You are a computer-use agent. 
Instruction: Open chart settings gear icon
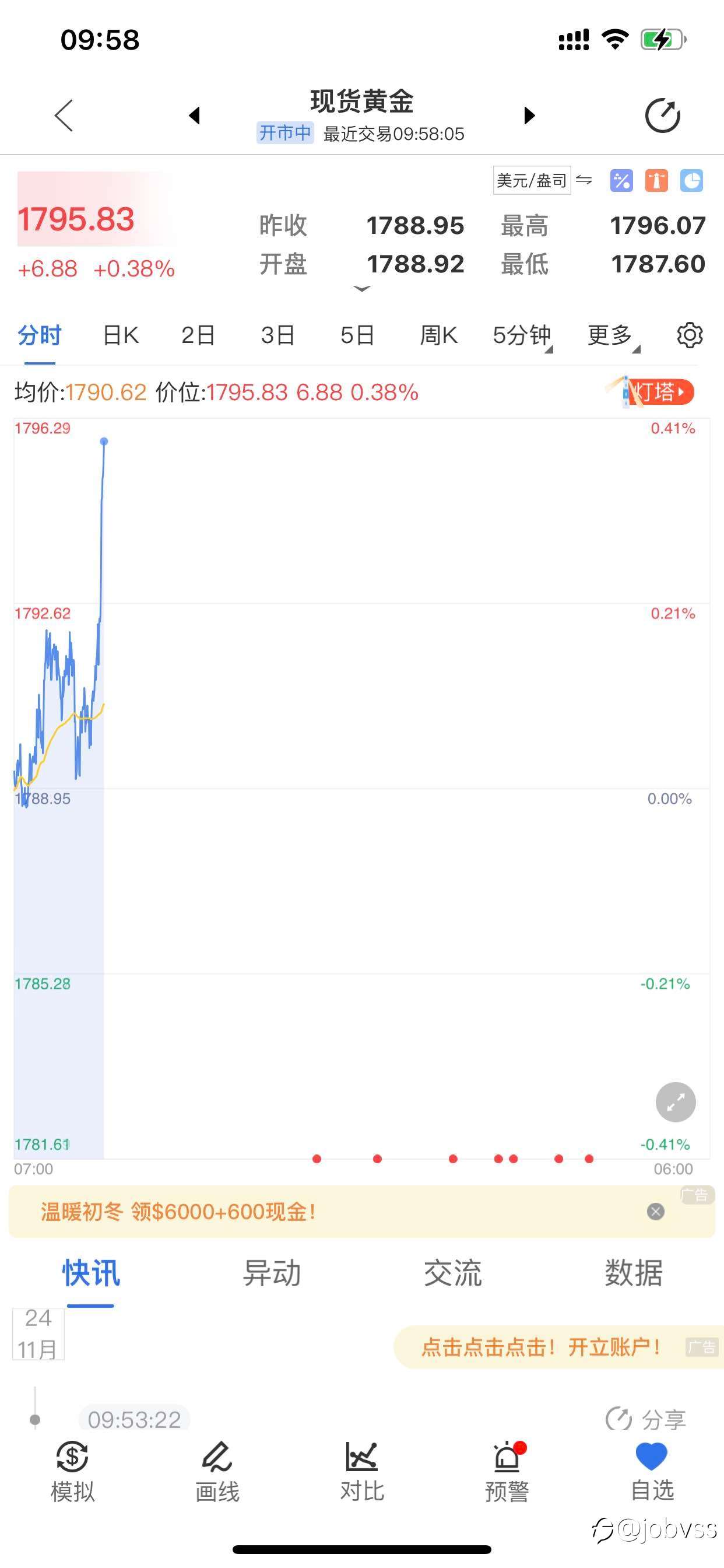[690, 335]
